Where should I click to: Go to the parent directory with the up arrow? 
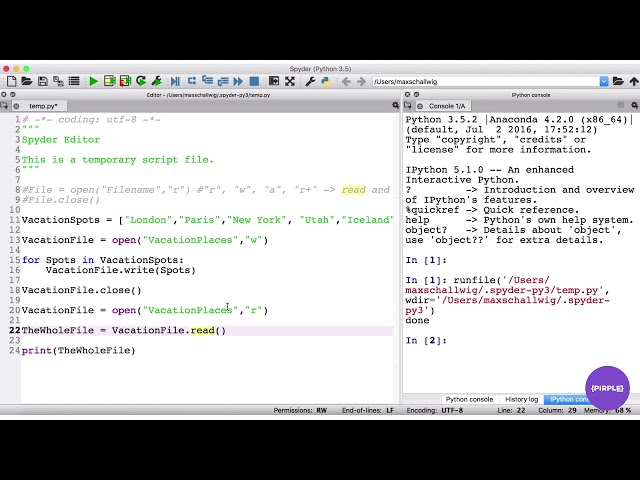pos(633,81)
